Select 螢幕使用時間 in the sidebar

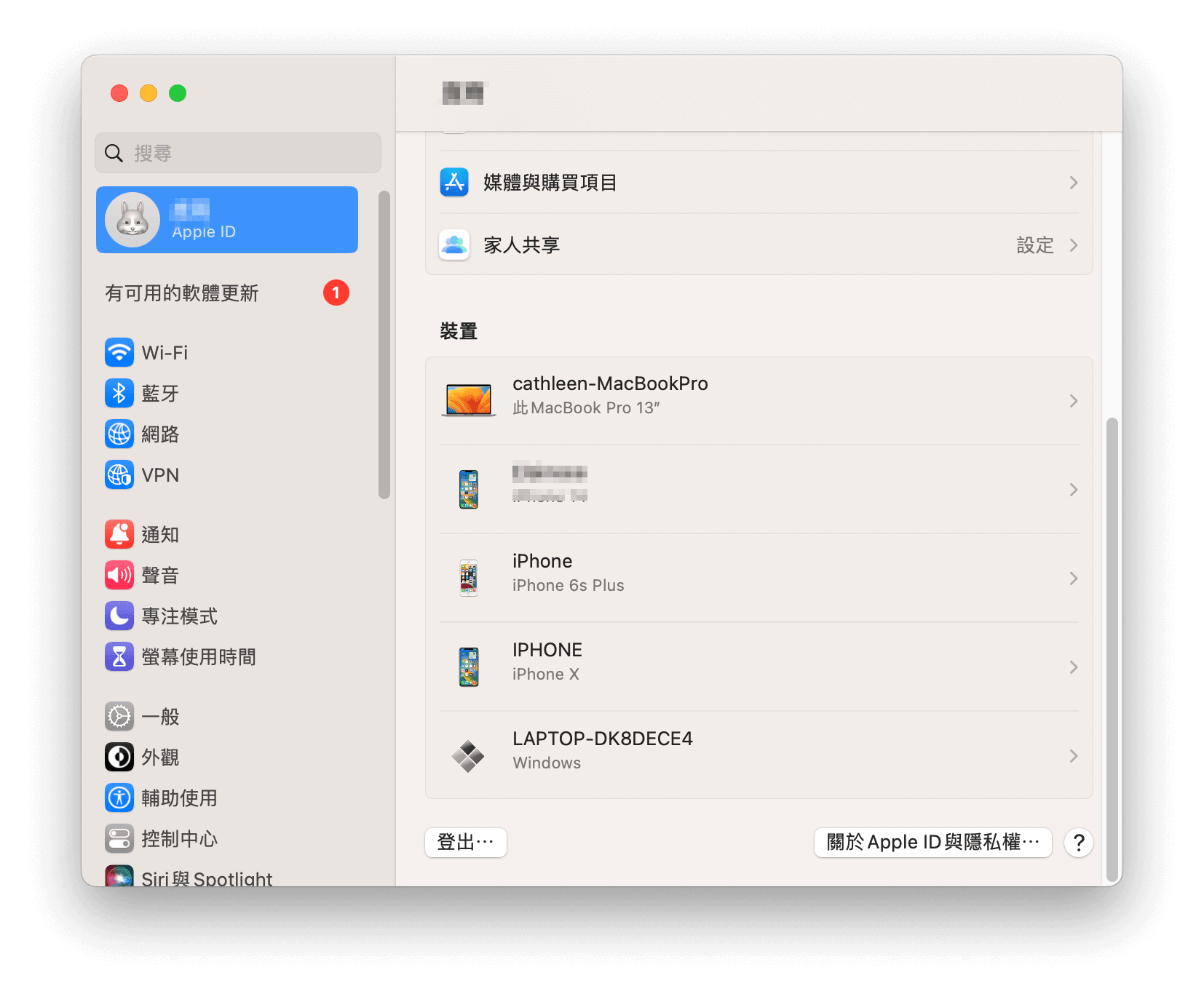tap(227, 657)
